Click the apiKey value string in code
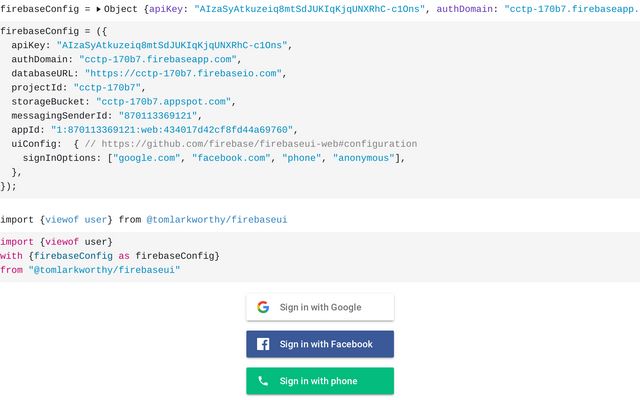Image resolution: width=640 pixels, height=400 pixels. click(172, 45)
